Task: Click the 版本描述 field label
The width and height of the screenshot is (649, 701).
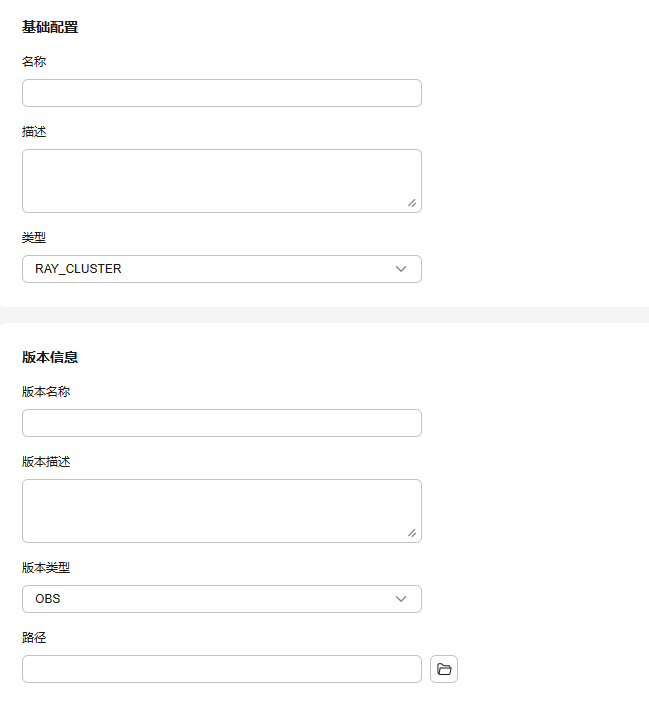Action: click(x=46, y=462)
